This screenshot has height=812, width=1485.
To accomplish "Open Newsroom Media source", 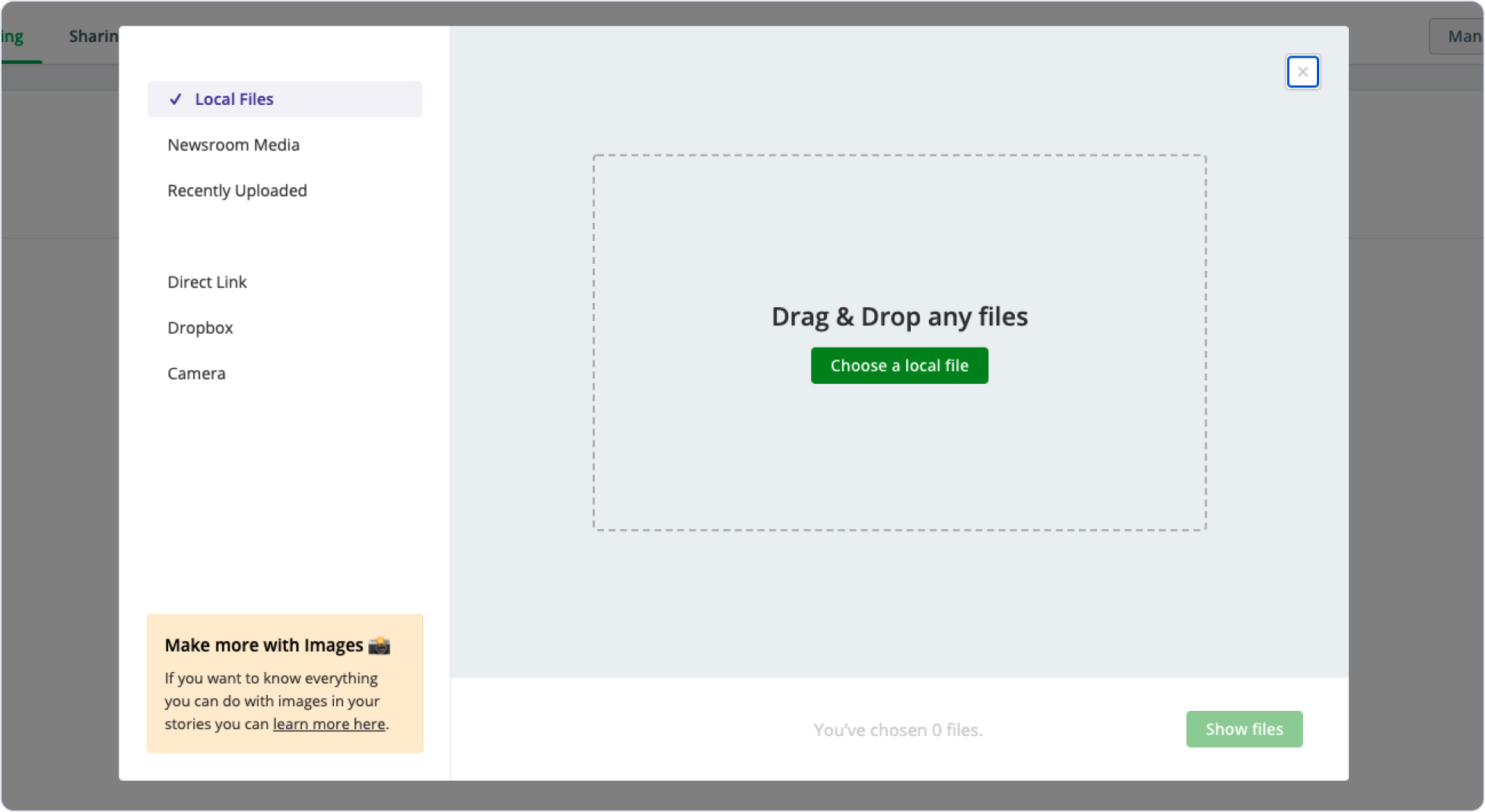I will [234, 144].
